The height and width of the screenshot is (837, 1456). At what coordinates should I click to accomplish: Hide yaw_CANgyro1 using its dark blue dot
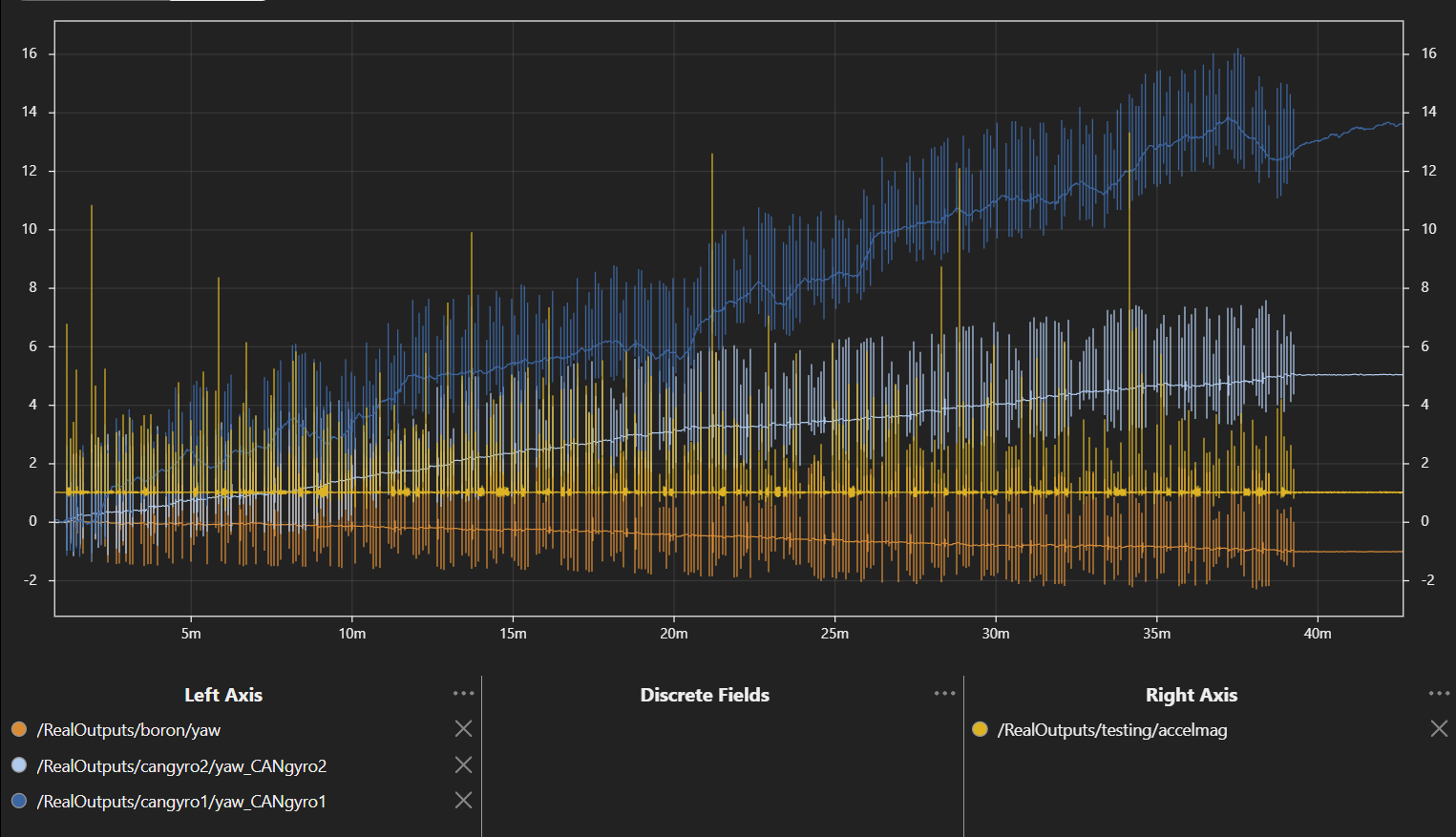click(19, 802)
